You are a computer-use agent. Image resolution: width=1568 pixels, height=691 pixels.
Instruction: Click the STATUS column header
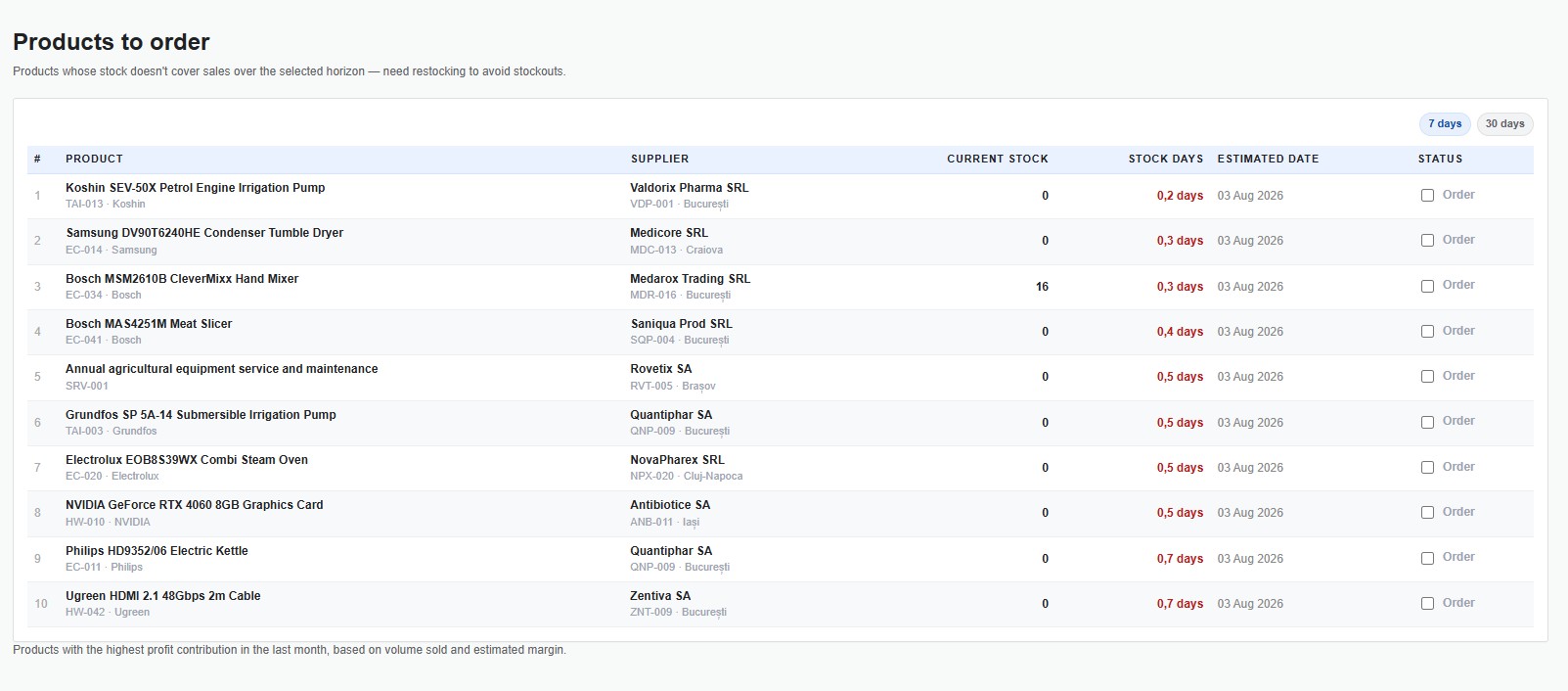click(x=1440, y=159)
